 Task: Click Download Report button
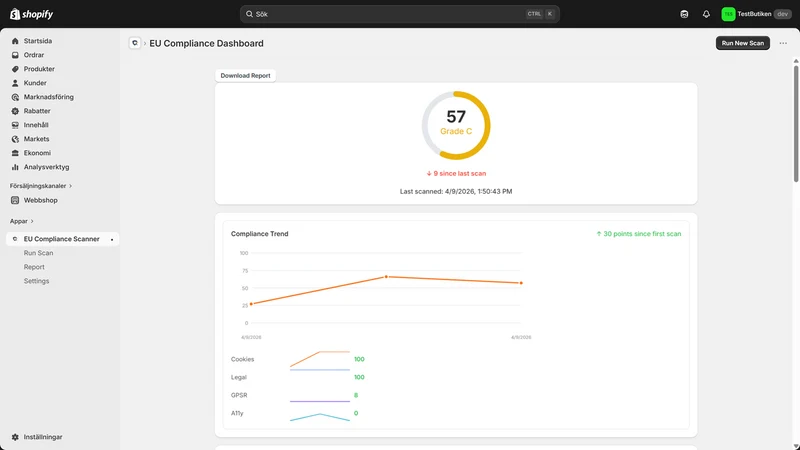[x=245, y=76]
